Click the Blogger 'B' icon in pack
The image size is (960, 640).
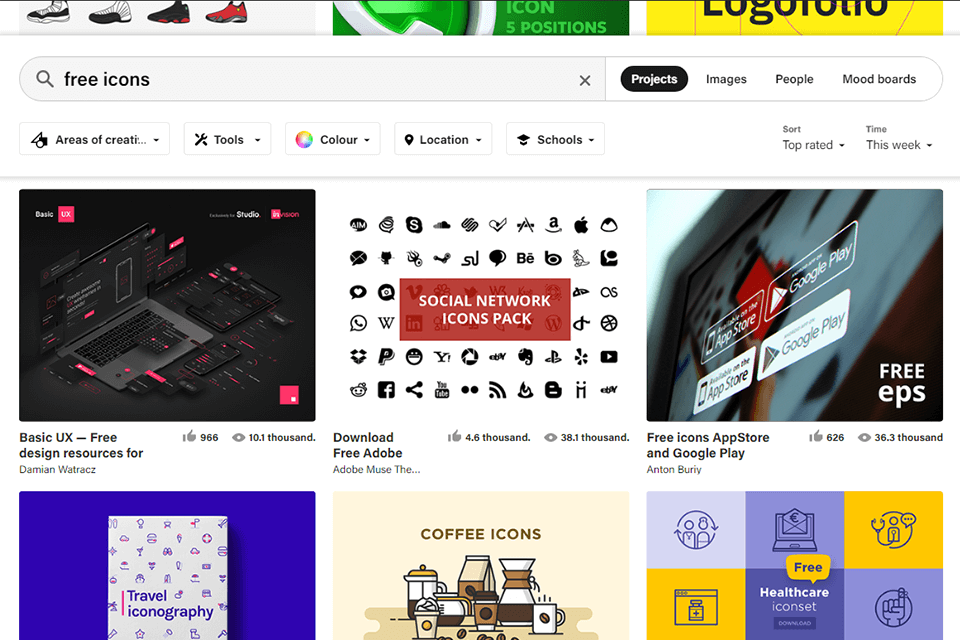553,390
